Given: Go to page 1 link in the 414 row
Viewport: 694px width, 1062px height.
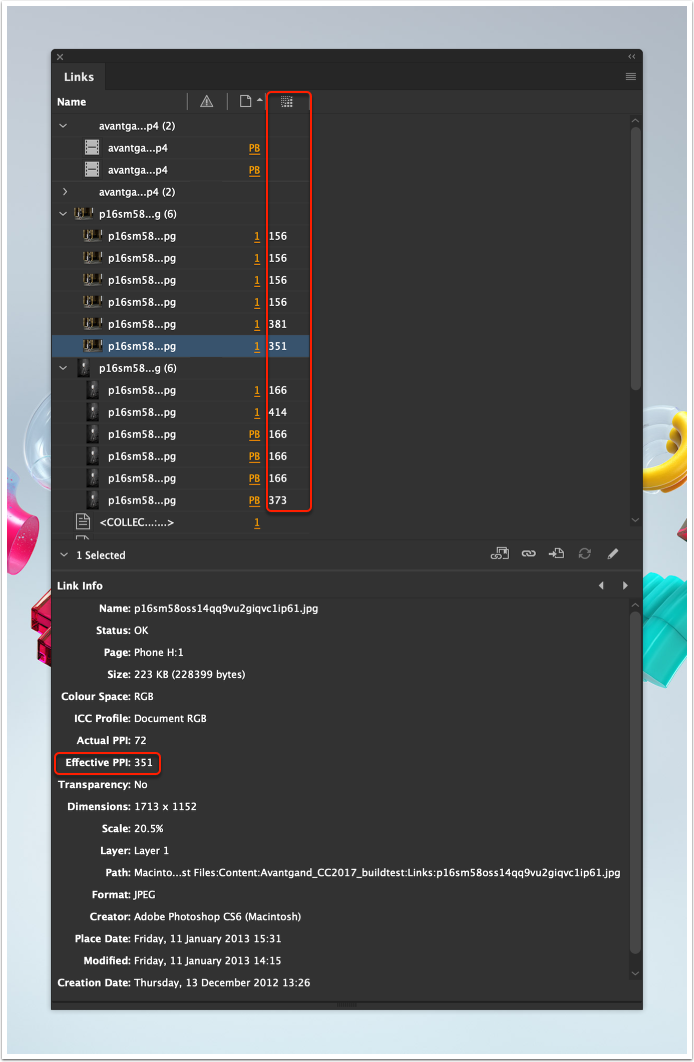Looking at the screenshot, I should tap(257, 412).
